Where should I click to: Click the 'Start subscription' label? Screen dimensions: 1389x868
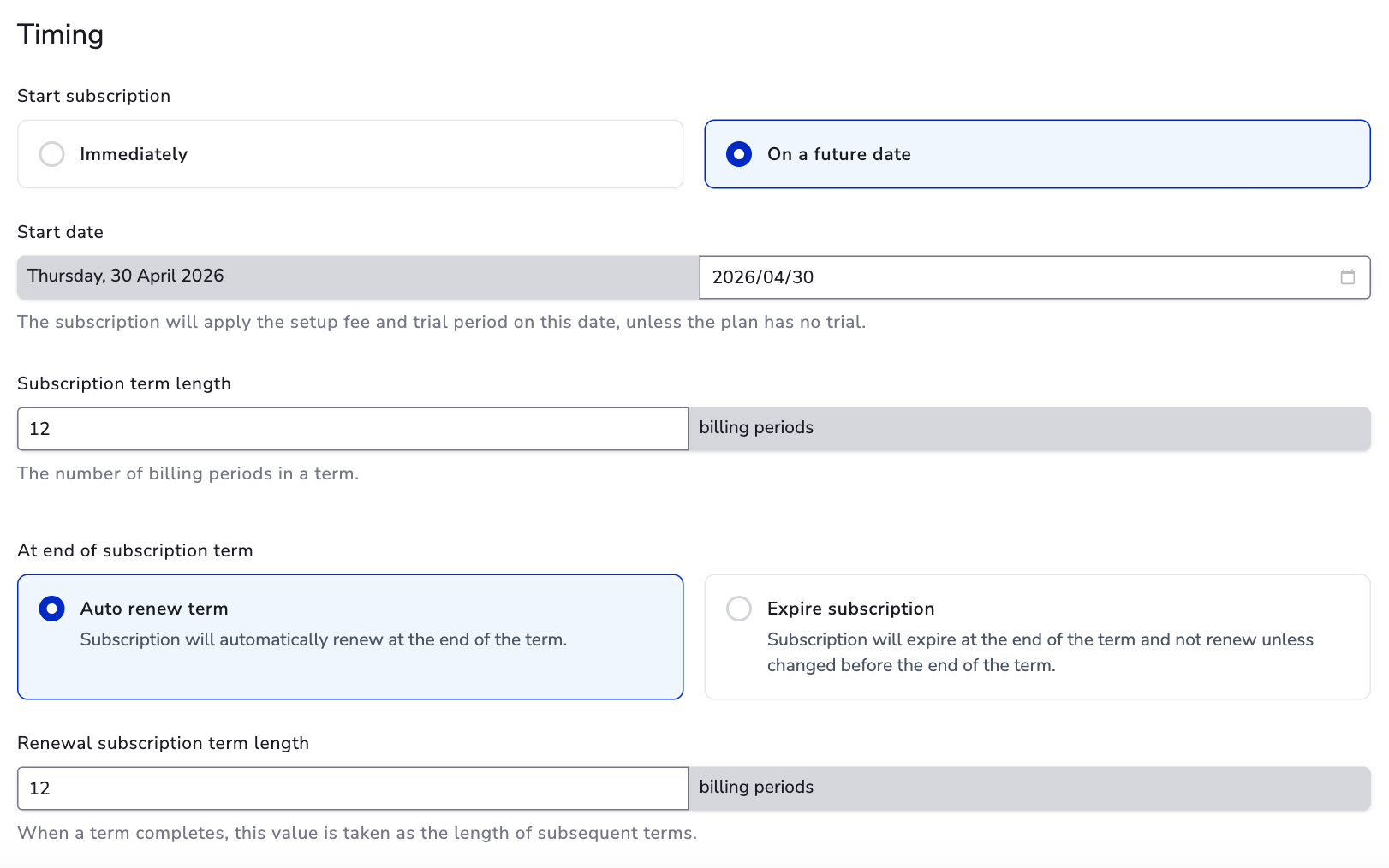93,96
